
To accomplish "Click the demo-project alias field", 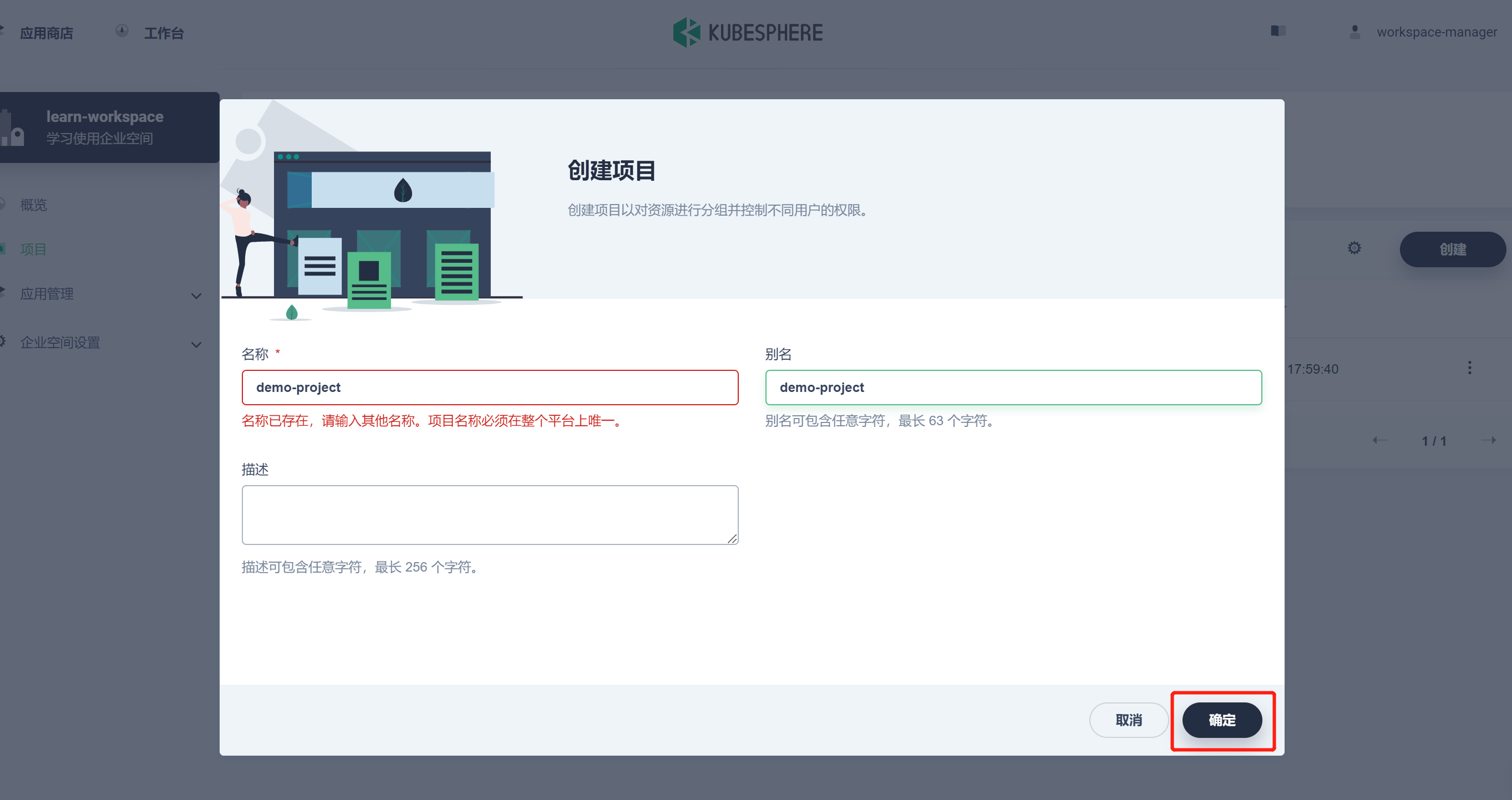I will click(1013, 387).
